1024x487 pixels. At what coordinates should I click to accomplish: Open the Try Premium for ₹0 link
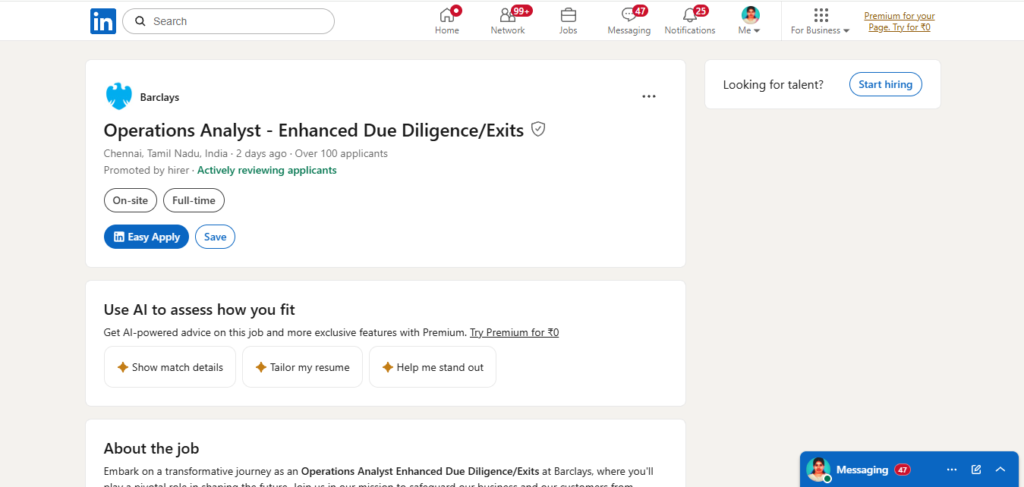(514, 332)
